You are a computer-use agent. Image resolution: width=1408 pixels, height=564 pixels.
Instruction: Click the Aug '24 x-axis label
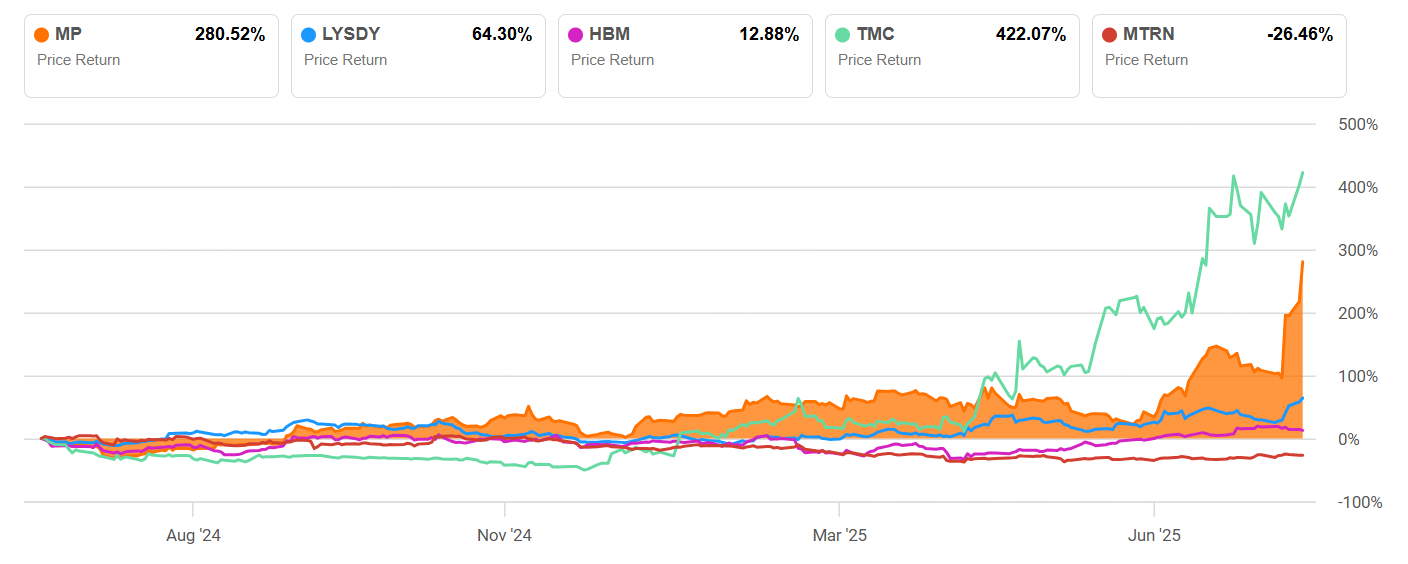[x=193, y=535]
